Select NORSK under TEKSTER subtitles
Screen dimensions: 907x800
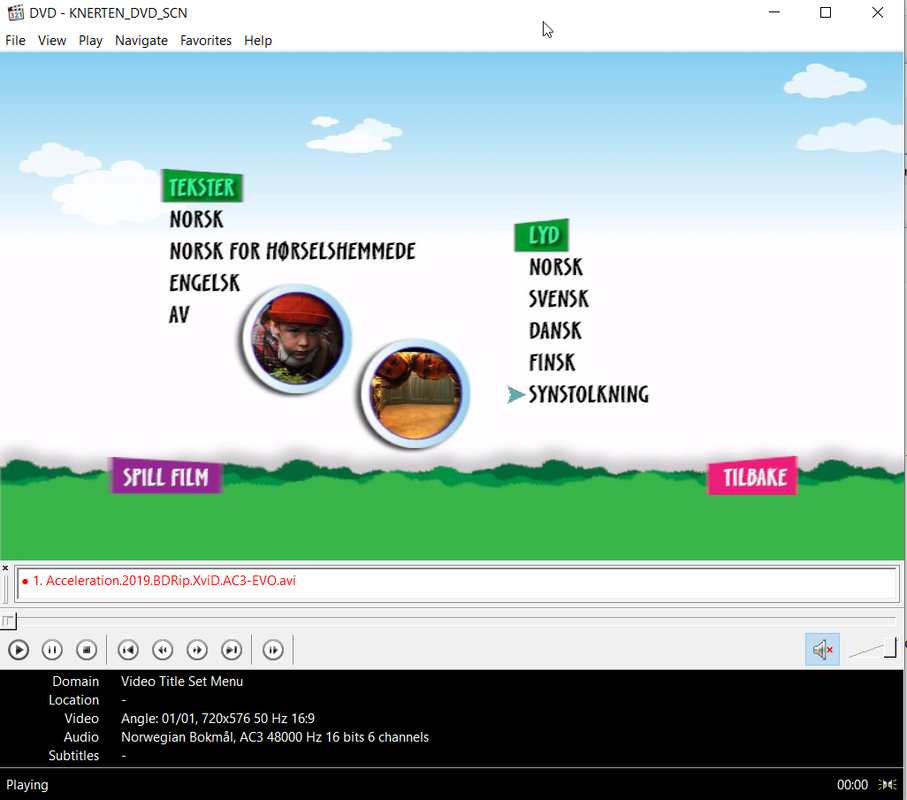click(x=197, y=219)
